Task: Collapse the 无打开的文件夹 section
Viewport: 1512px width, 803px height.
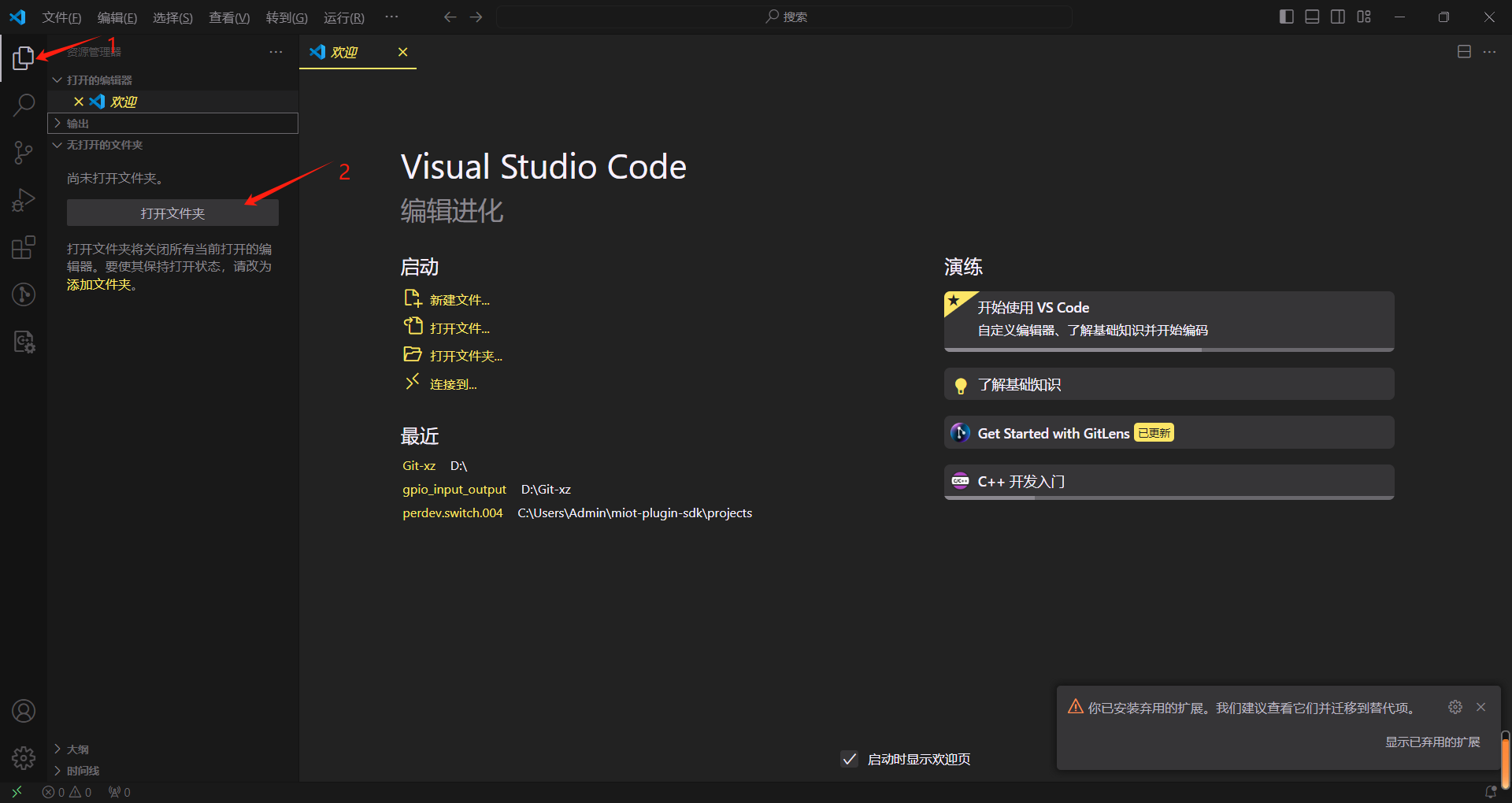Action: [x=172, y=145]
